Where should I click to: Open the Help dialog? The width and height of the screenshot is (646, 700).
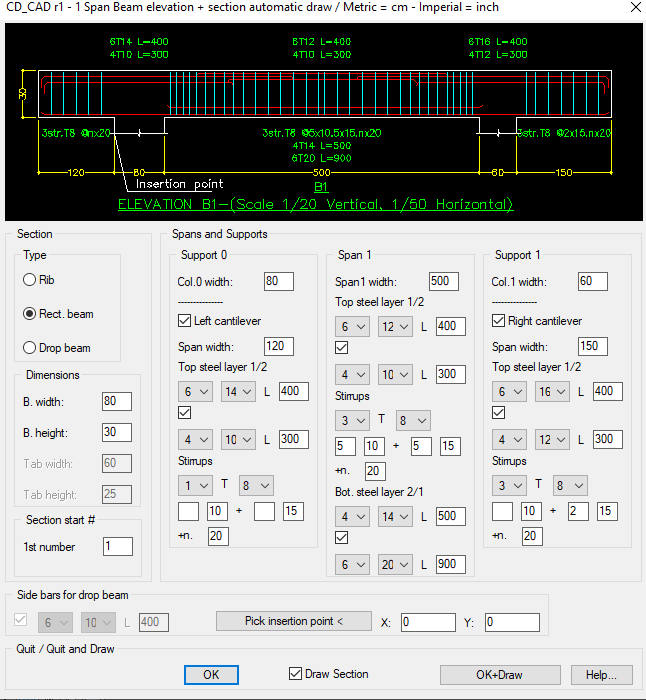coord(601,675)
